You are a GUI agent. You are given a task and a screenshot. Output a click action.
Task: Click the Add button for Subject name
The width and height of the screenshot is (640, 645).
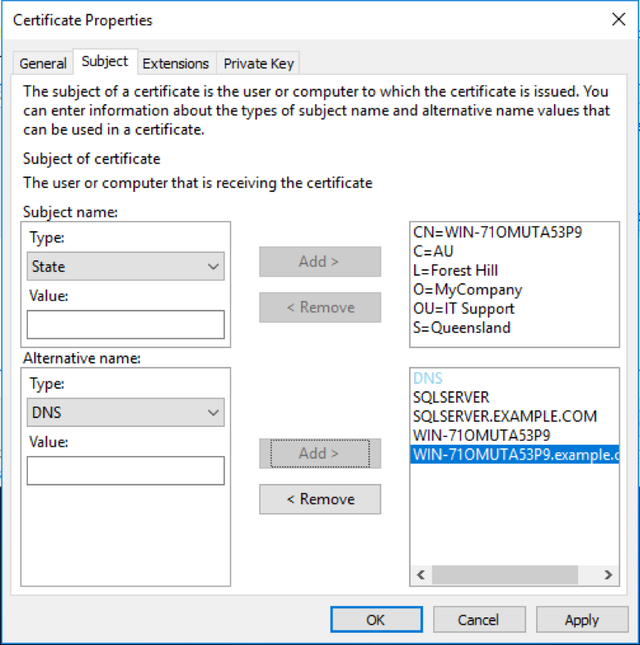[320, 262]
